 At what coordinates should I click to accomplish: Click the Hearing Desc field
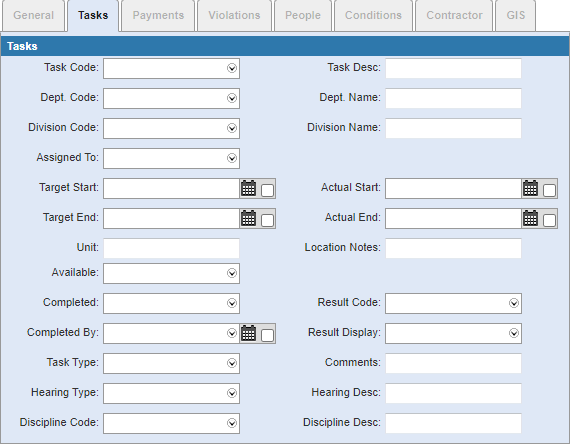[453, 393]
